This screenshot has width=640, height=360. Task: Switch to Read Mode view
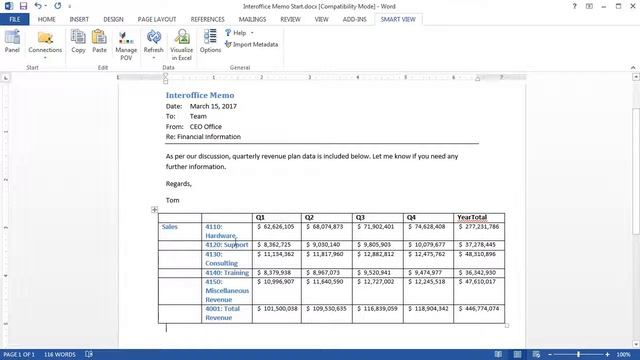(x=498, y=354)
